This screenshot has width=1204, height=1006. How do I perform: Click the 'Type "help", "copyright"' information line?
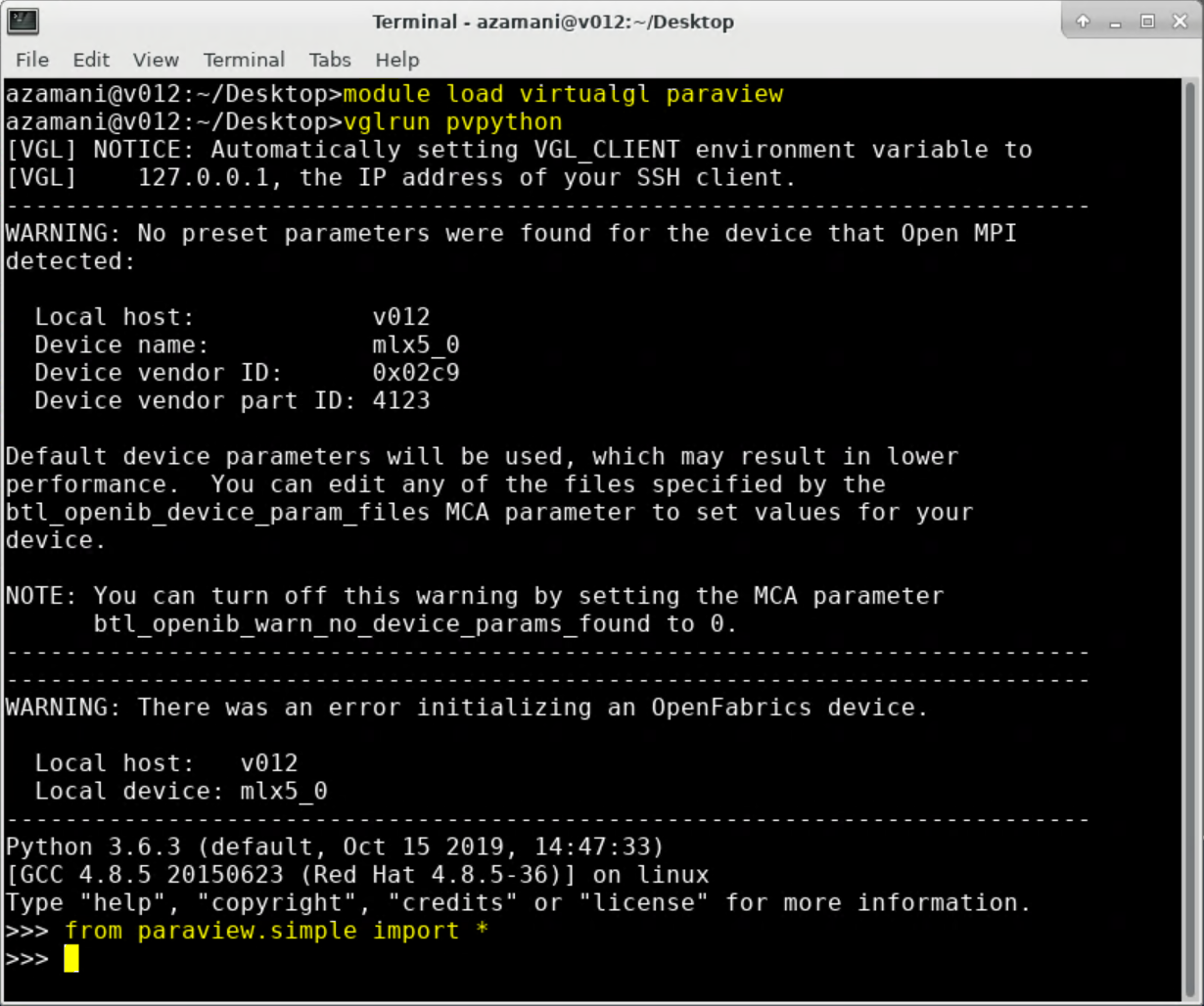click(x=519, y=903)
